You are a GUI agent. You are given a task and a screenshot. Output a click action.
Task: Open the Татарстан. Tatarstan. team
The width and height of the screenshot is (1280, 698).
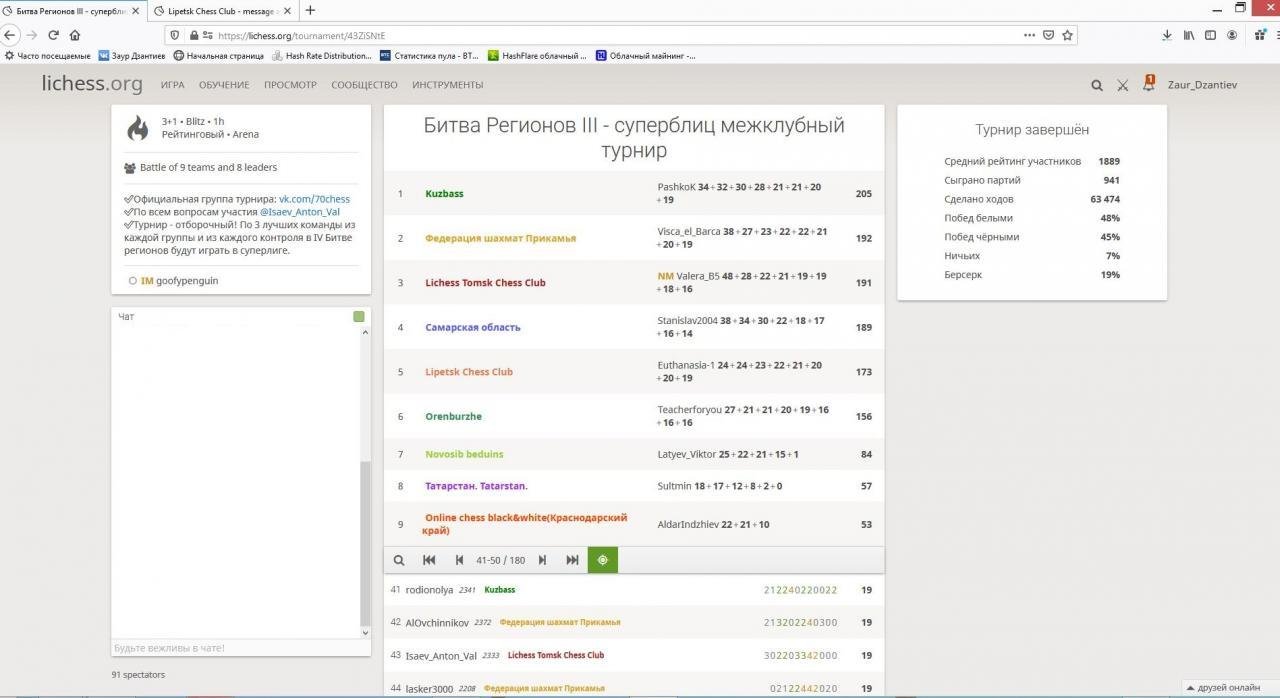tap(476, 486)
